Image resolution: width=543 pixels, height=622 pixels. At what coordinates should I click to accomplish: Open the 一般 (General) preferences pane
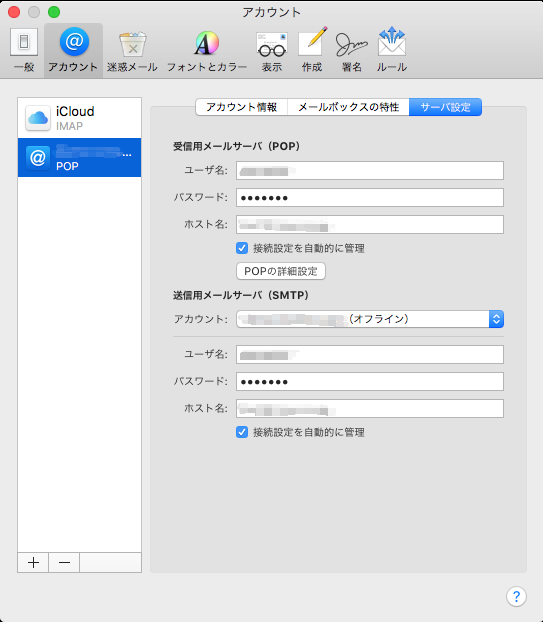[24, 50]
